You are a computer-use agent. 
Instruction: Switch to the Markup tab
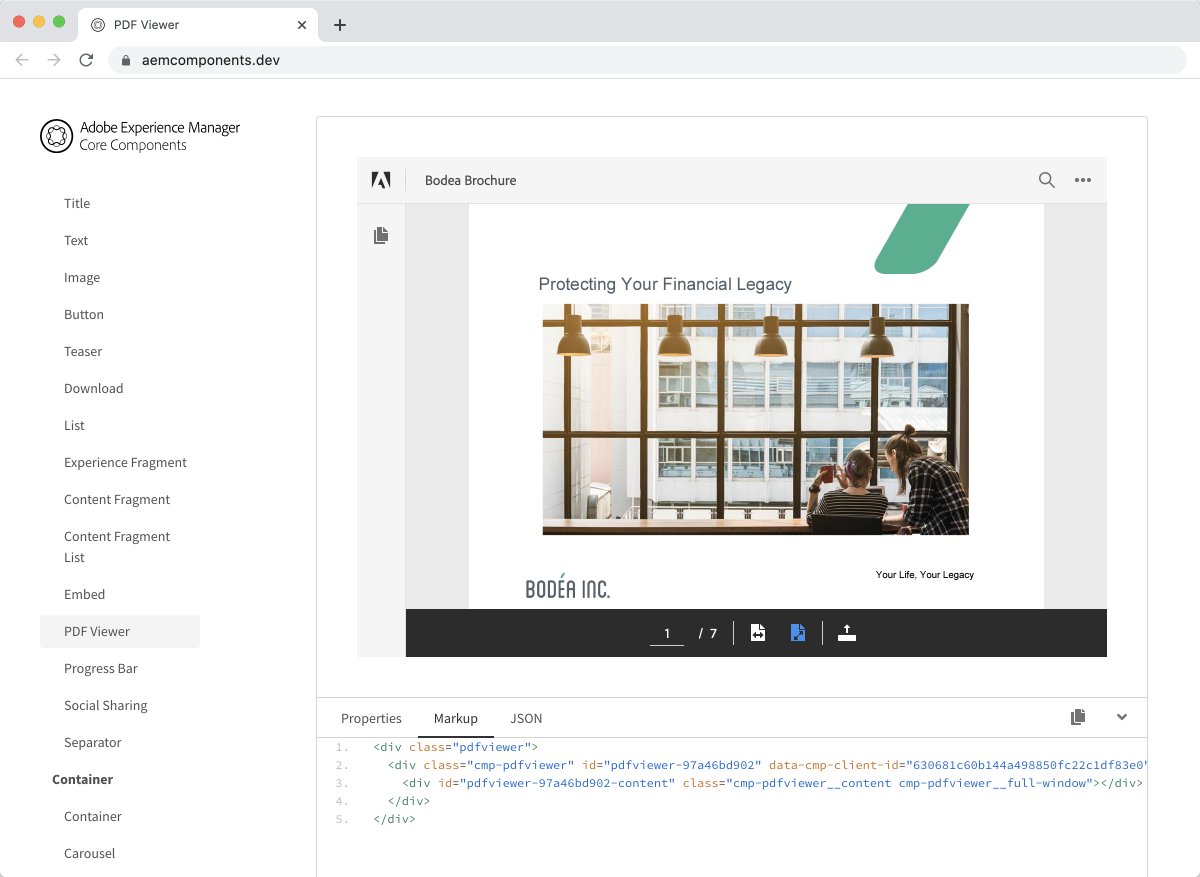(x=456, y=718)
